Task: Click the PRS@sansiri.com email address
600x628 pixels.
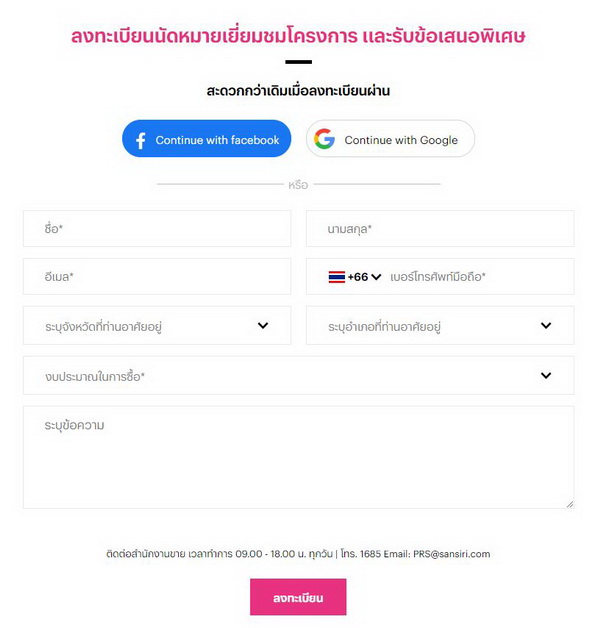Action: 451,554
